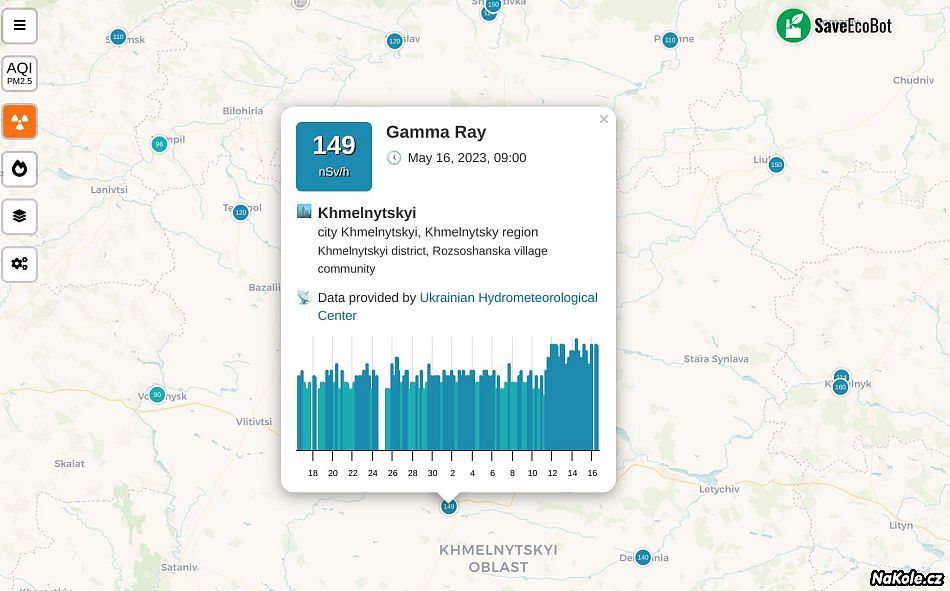The image size is (950, 591).
Task: Show the fires layer
Action: pos(19,169)
